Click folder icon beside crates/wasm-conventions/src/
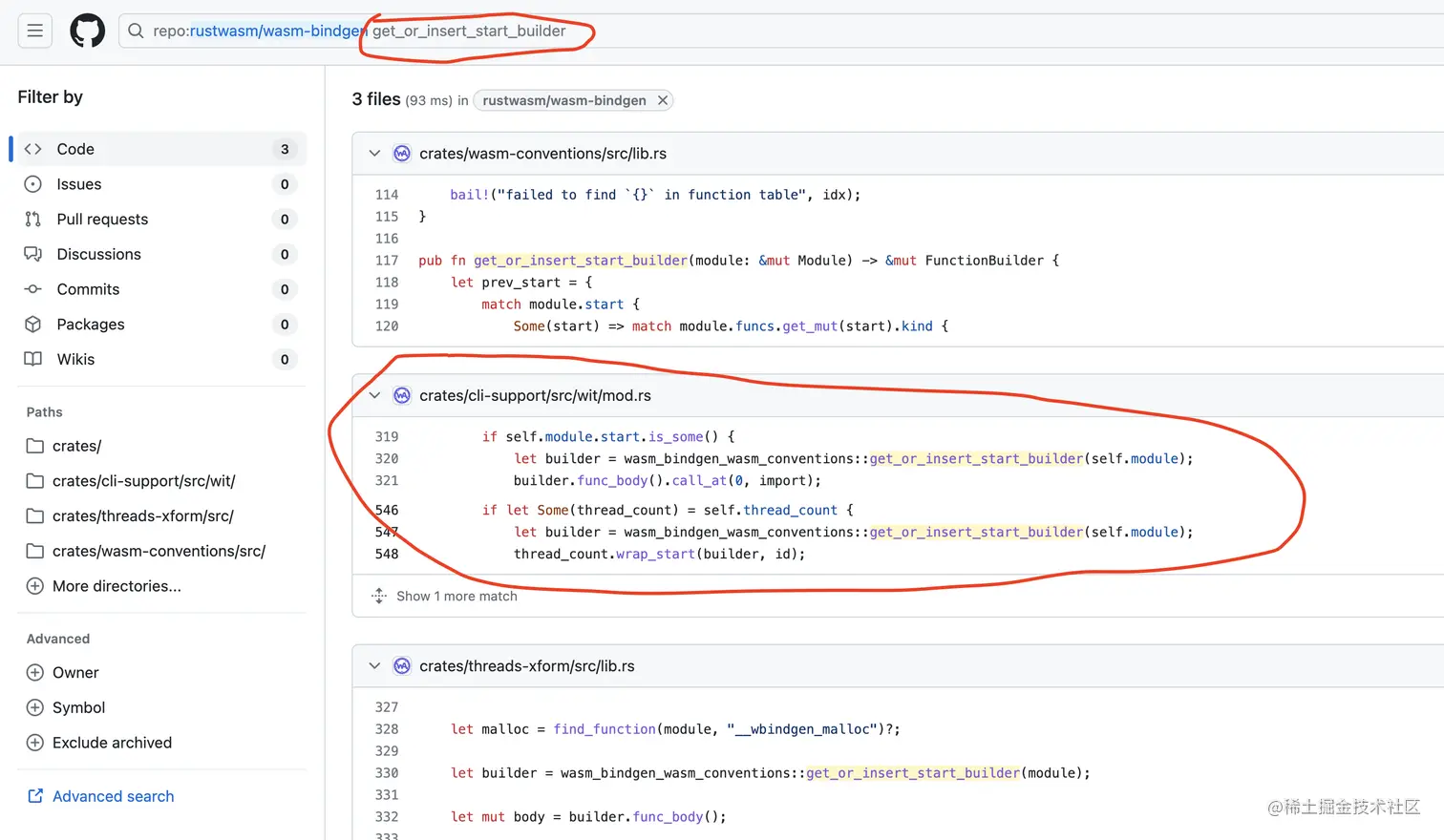1444x840 pixels. click(x=35, y=551)
